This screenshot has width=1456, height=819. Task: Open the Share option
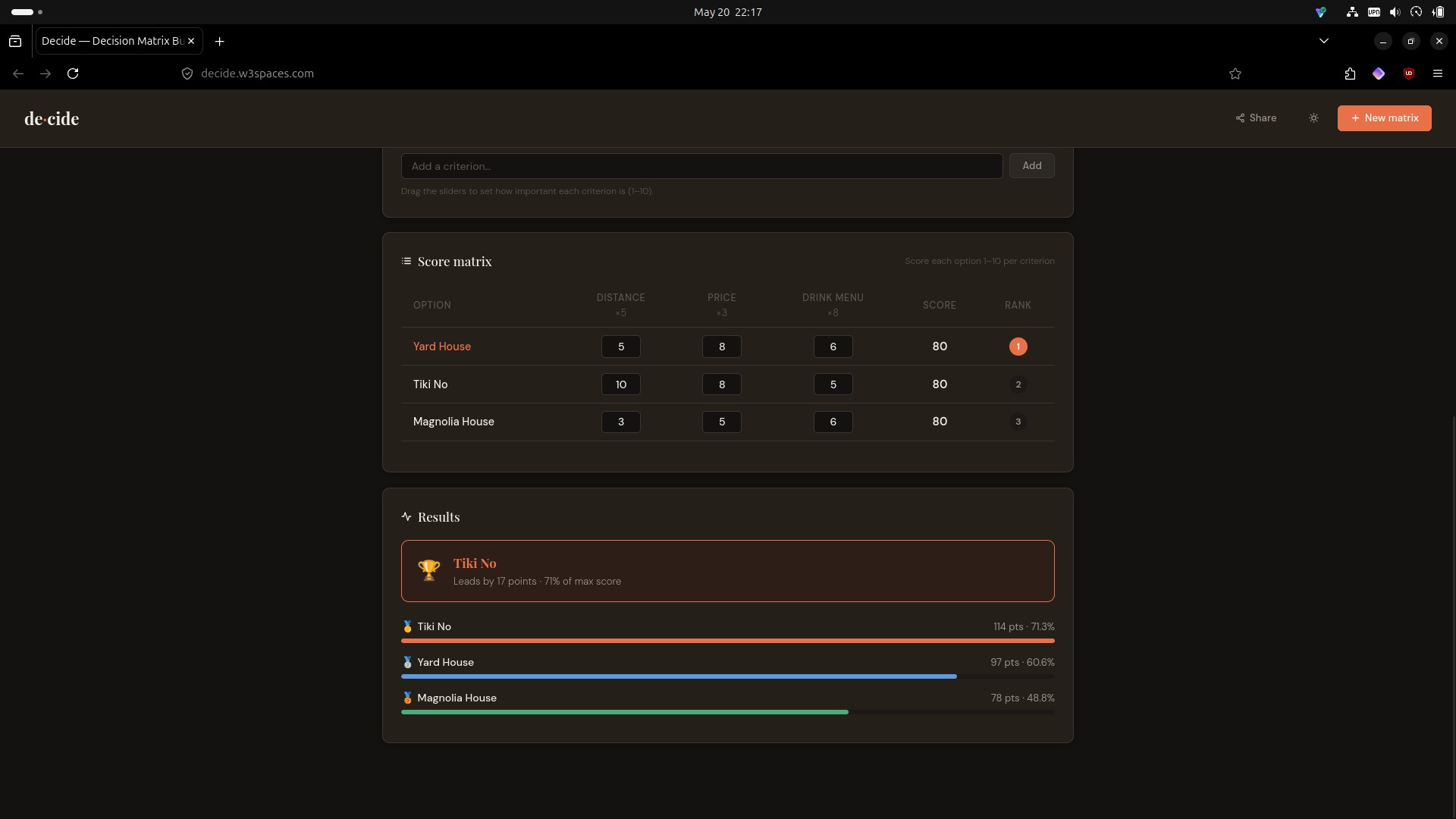1256,118
